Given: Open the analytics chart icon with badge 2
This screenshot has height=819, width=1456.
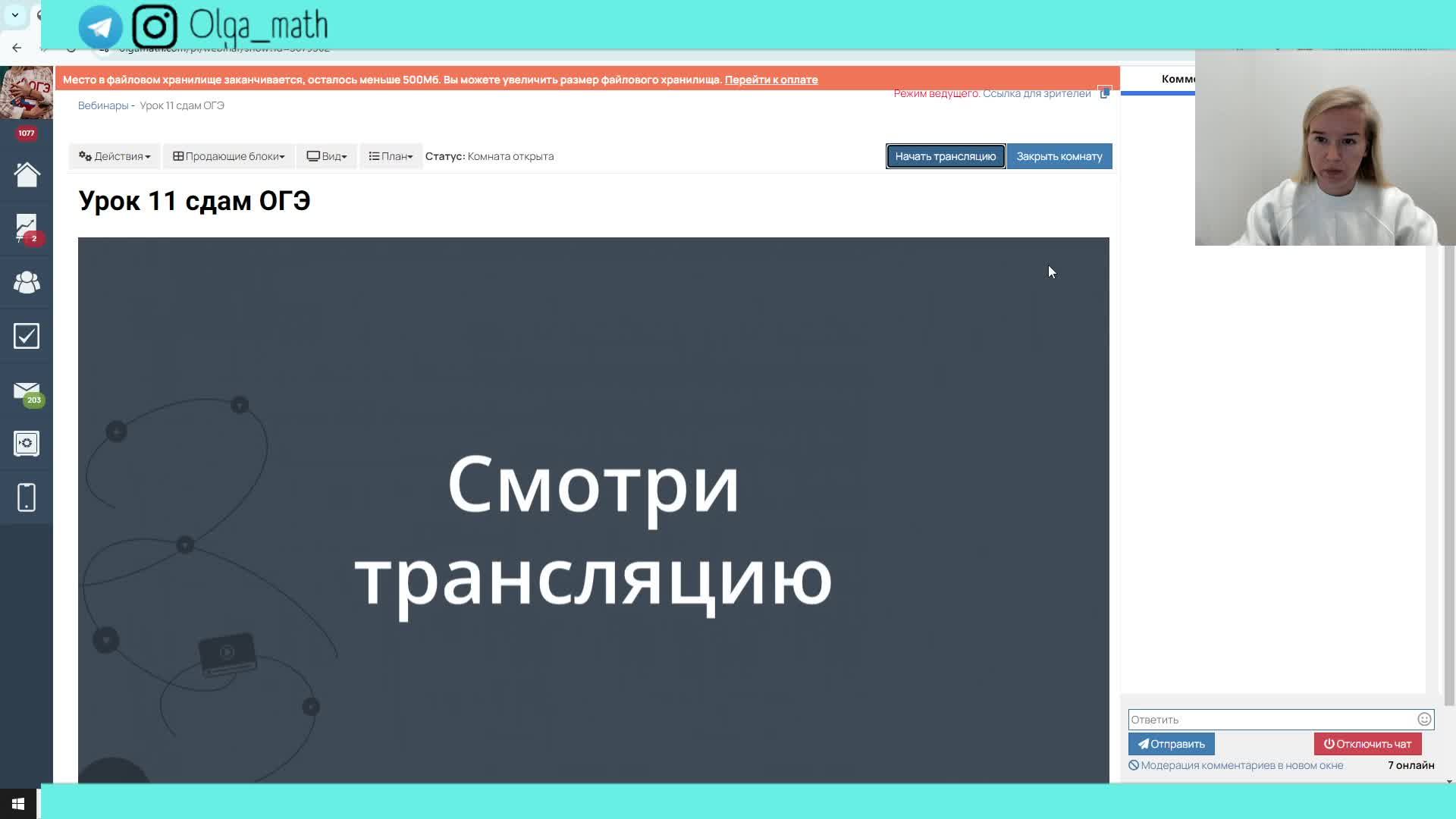Looking at the screenshot, I should 27,227.
